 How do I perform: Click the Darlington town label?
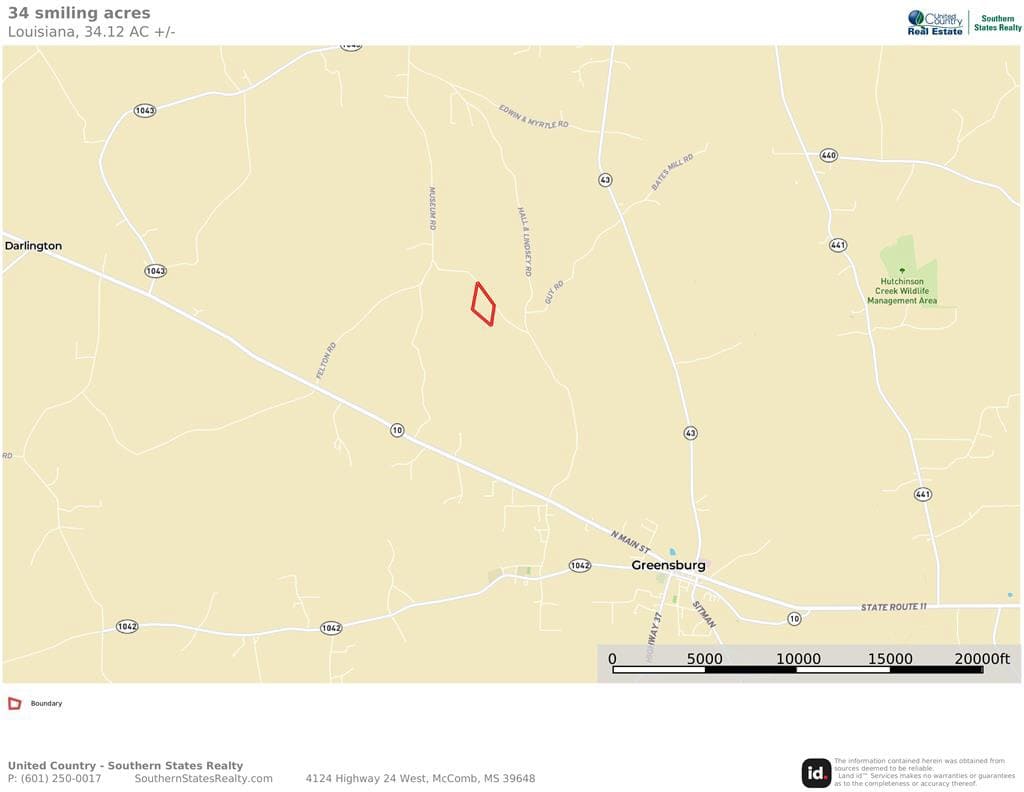point(33,246)
